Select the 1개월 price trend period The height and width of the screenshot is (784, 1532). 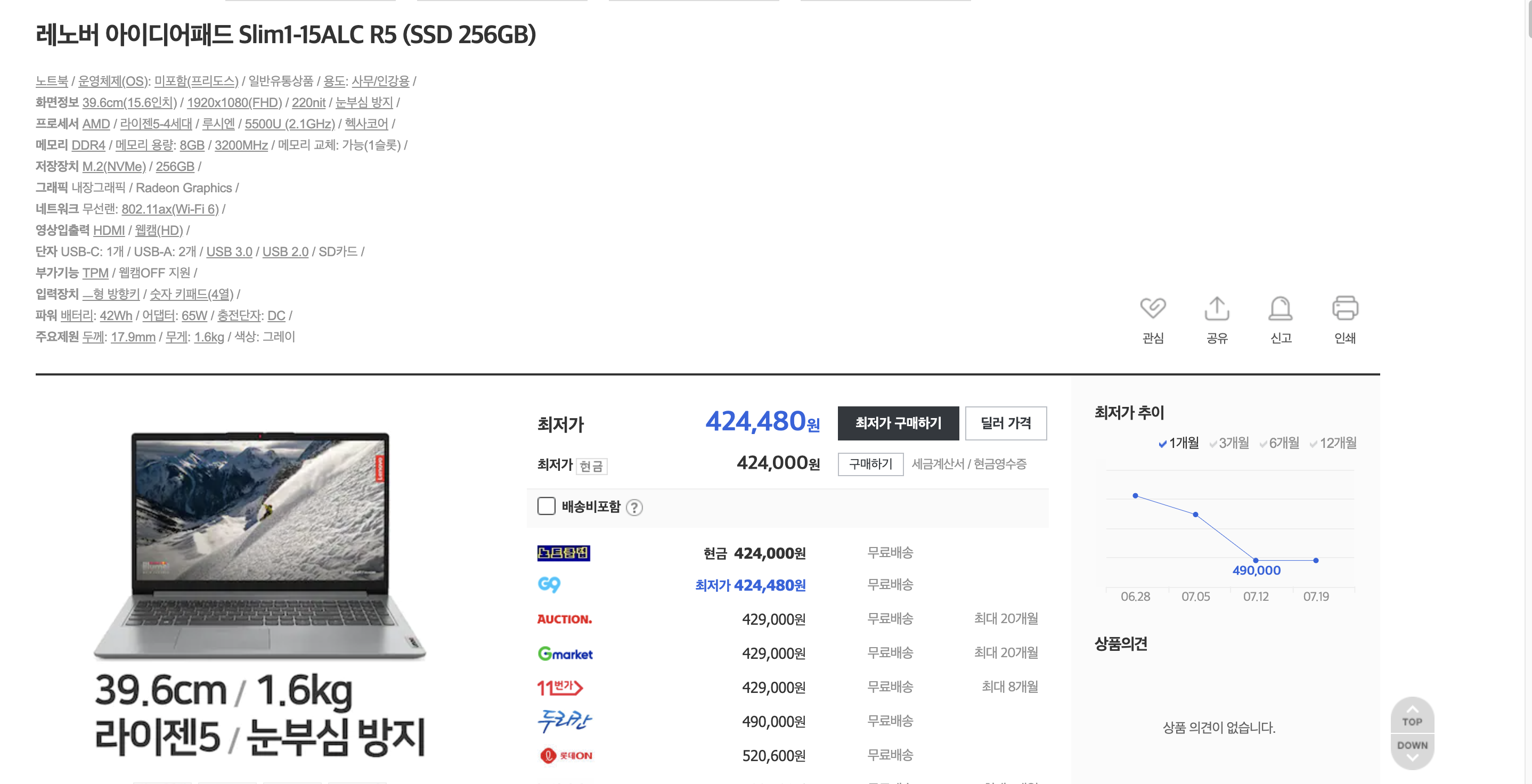pyautogui.click(x=1178, y=443)
